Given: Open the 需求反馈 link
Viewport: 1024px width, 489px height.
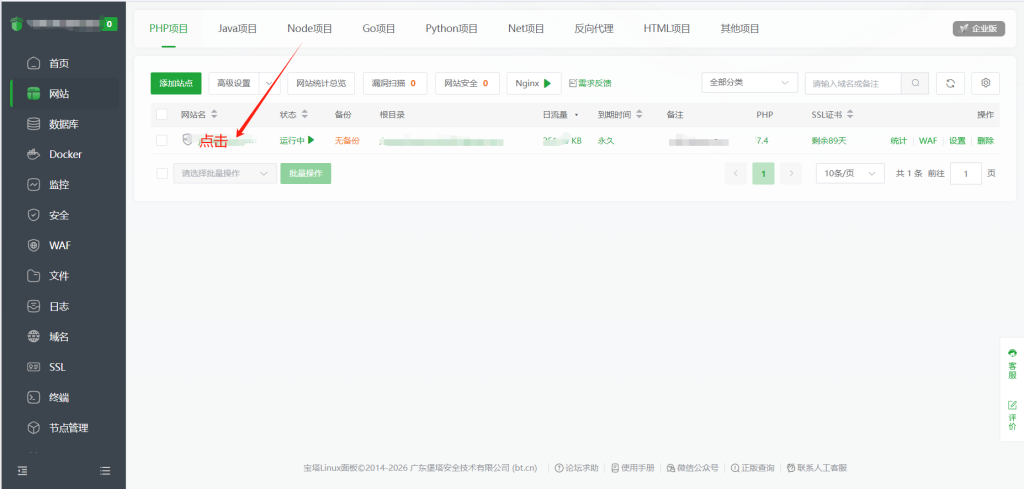Looking at the screenshot, I should point(590,84).
